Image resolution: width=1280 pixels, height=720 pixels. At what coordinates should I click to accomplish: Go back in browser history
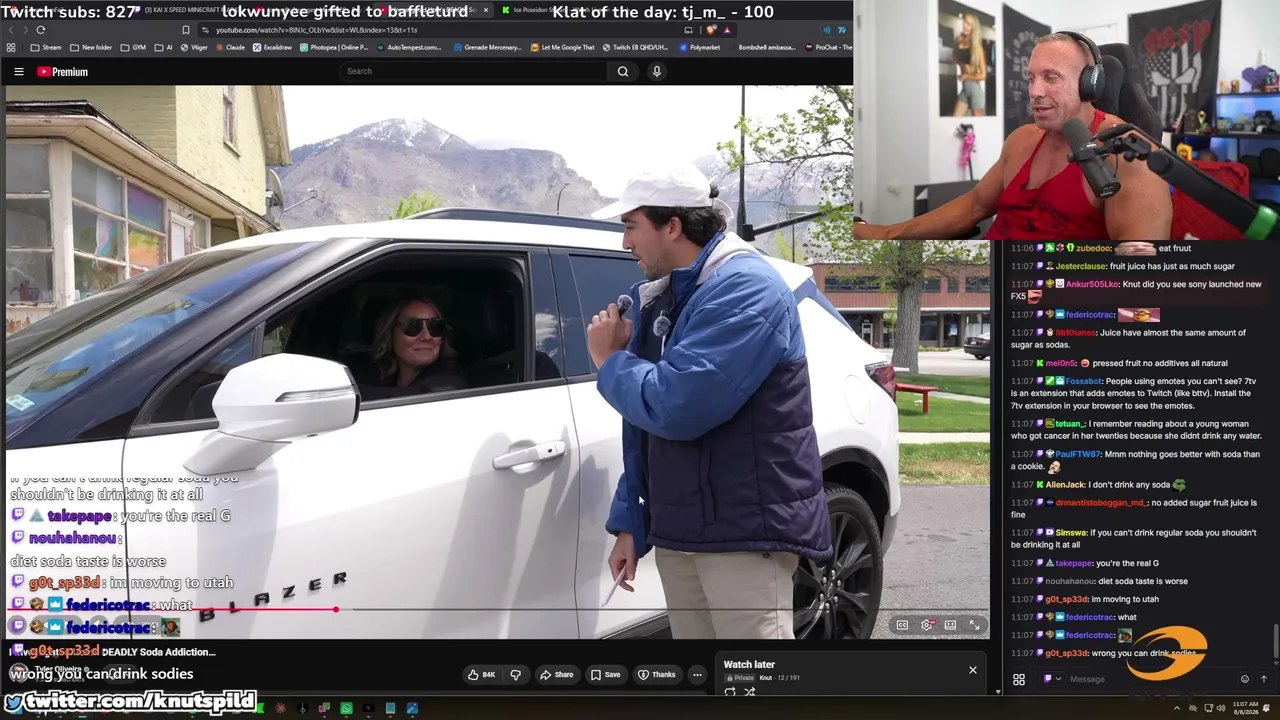[10, 30]
